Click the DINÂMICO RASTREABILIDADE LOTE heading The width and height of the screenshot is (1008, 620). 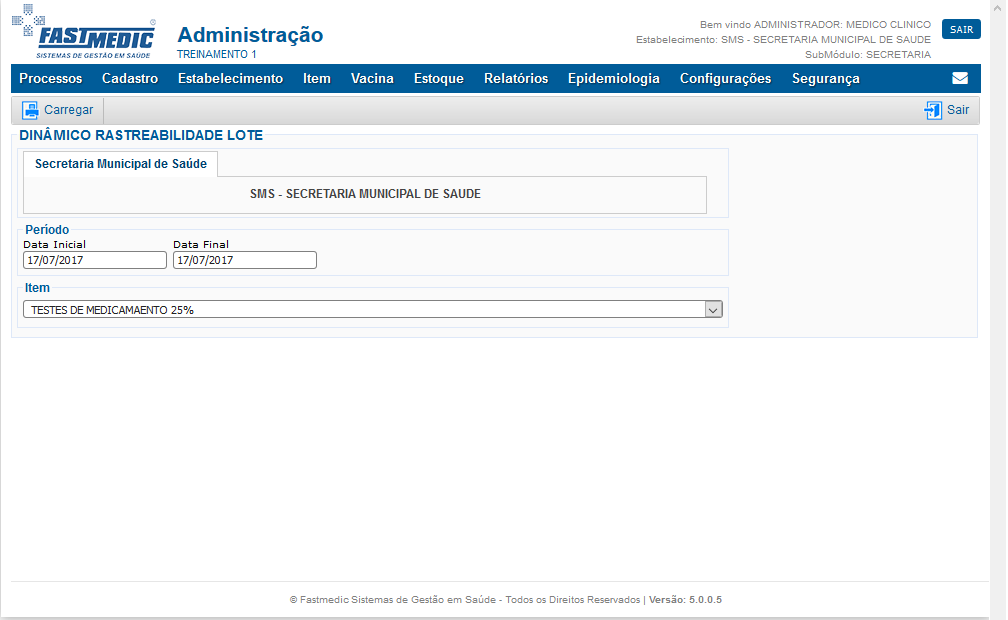pos(141,135)
